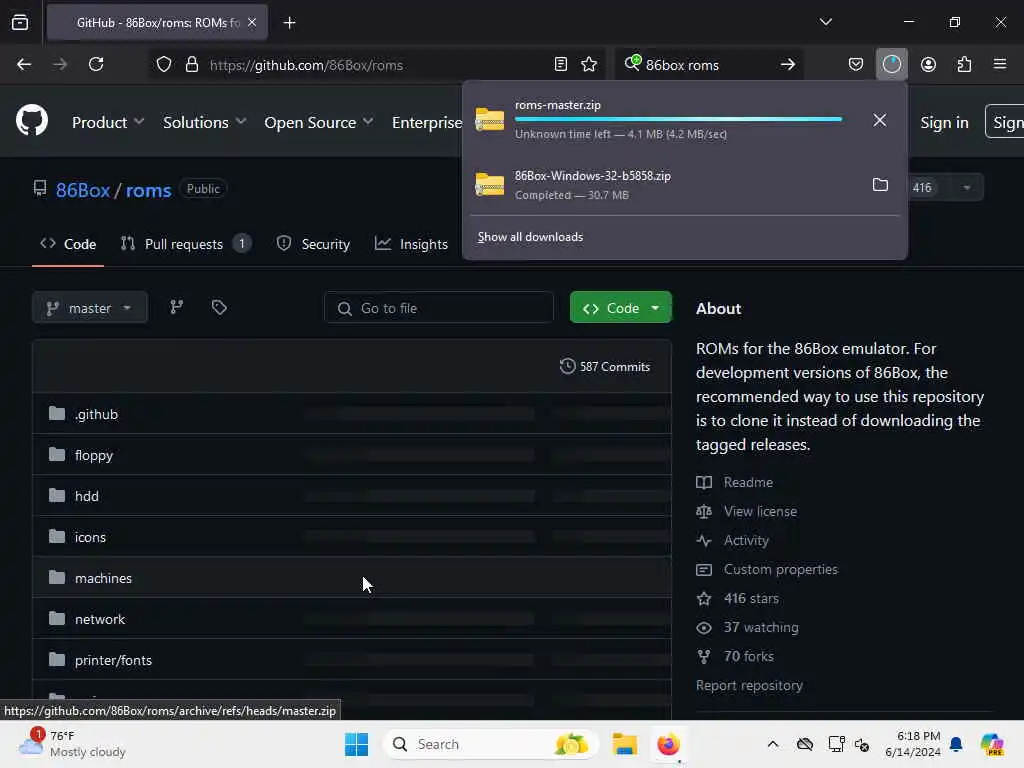Expand the Solutions navigation menu
Screen dimensions: 1024x768
click(204, 122)
